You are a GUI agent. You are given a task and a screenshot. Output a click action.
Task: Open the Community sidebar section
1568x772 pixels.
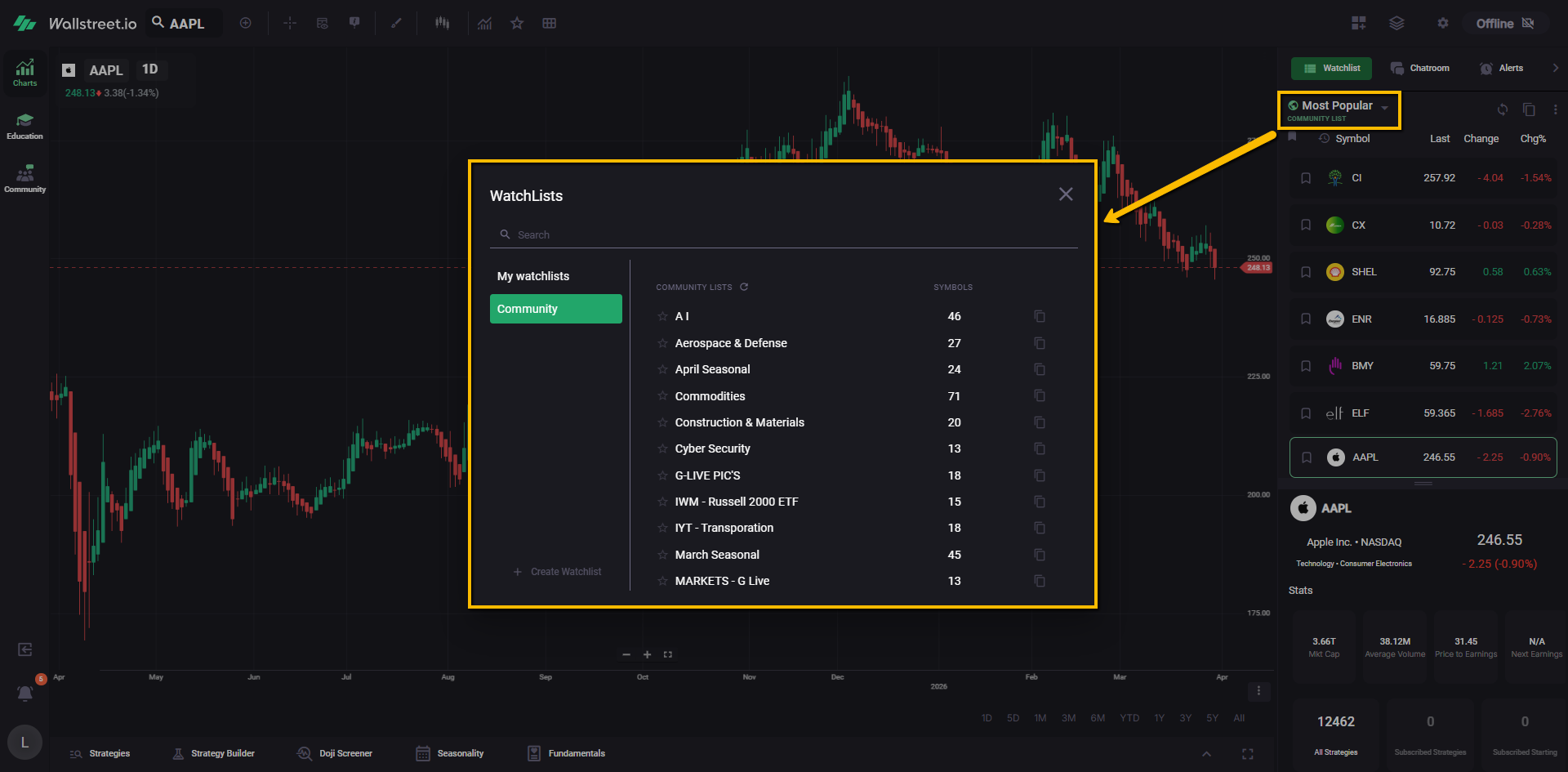pos(24,179)
